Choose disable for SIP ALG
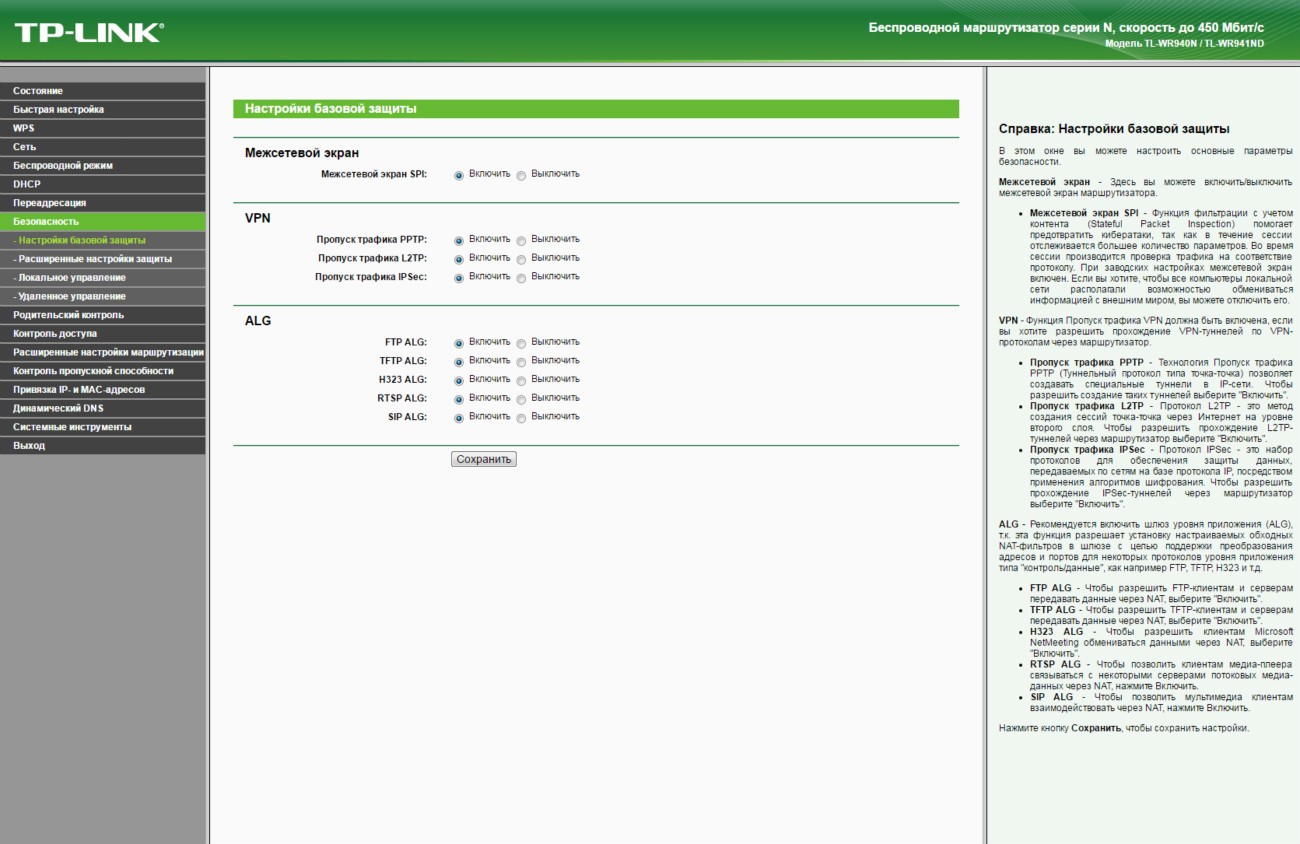This screenshot has height=844, width=1300. tap(521, 418)
